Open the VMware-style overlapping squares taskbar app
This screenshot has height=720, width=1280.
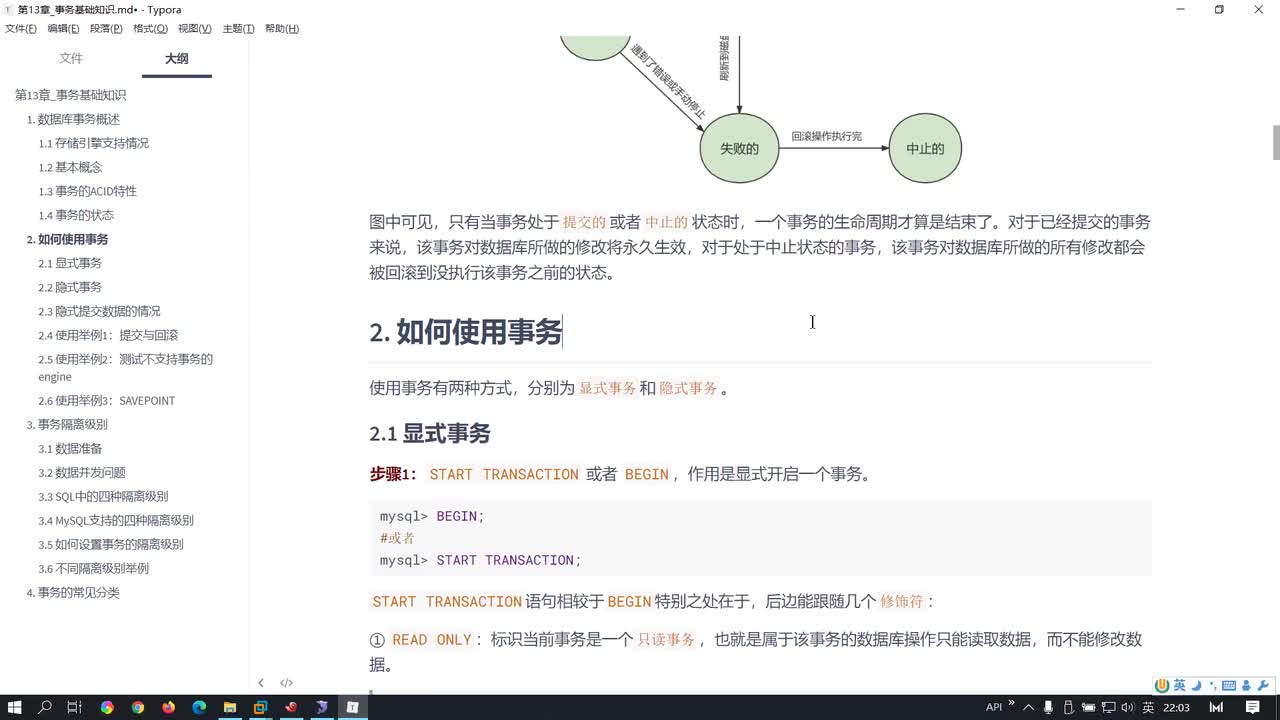(x=260, y=707)
